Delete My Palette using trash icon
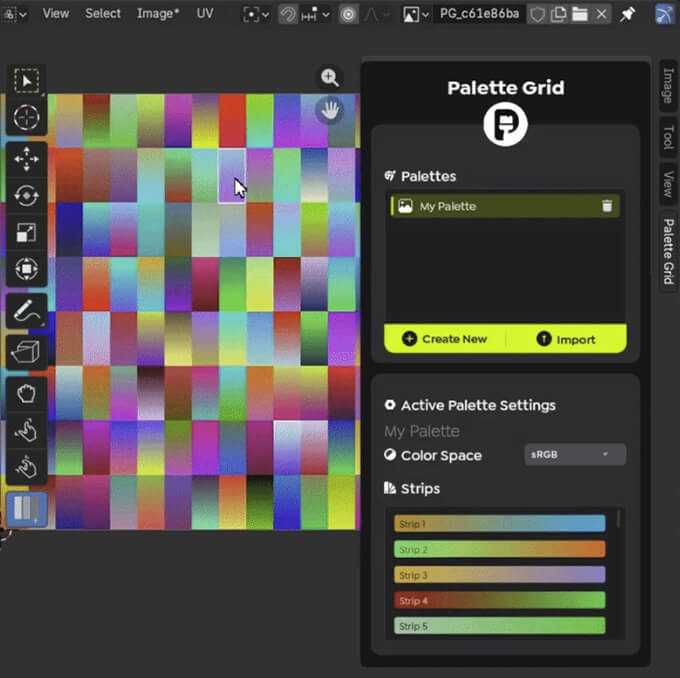 click(x=606, y=206)
